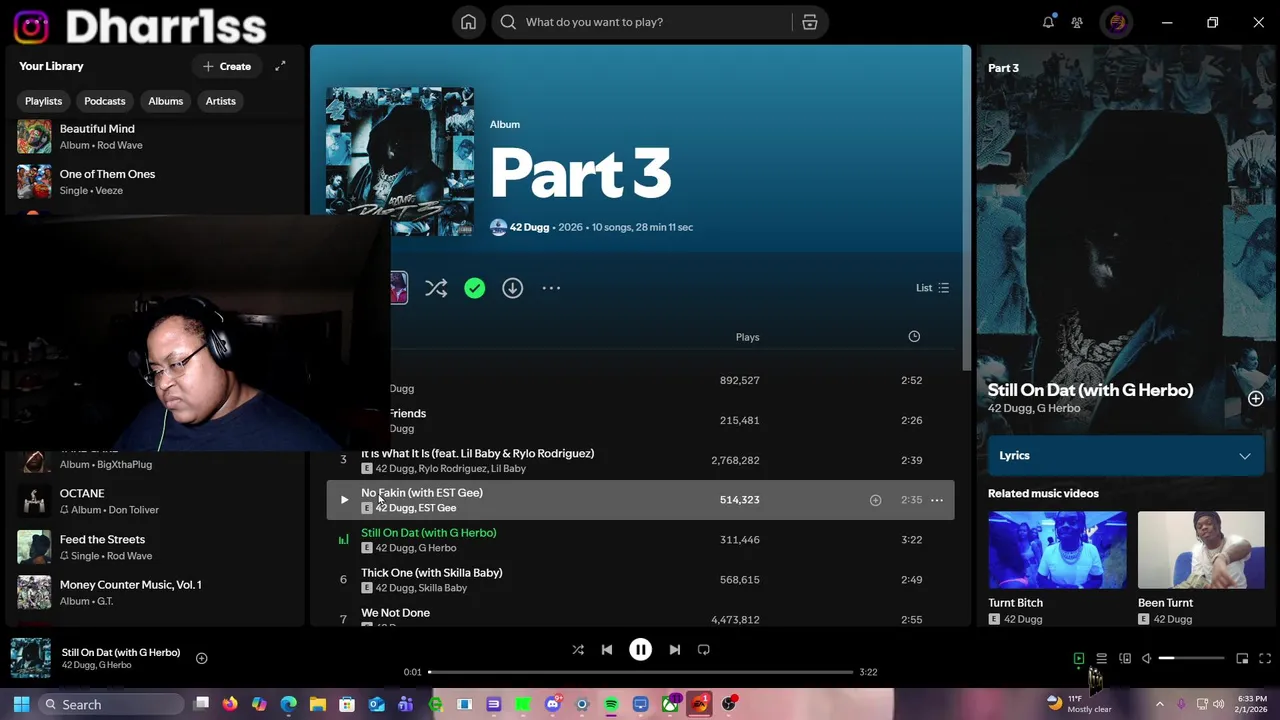The image size is (1280, 720).
Task: Add Still On Dat to library in right panel
Action: [1255, 398]
